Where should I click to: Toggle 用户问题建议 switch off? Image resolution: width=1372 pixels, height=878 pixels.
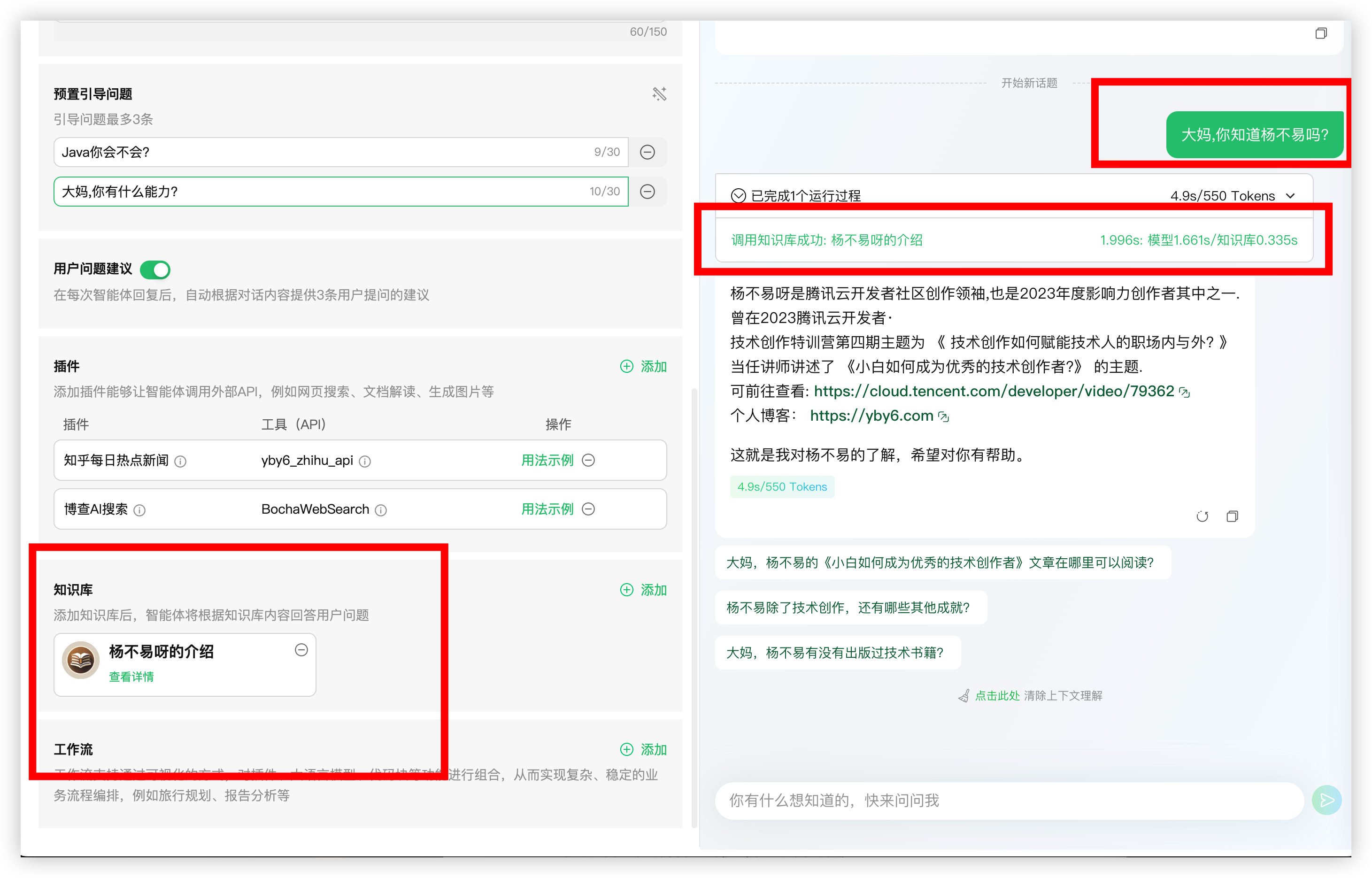[x=155, y=270]
